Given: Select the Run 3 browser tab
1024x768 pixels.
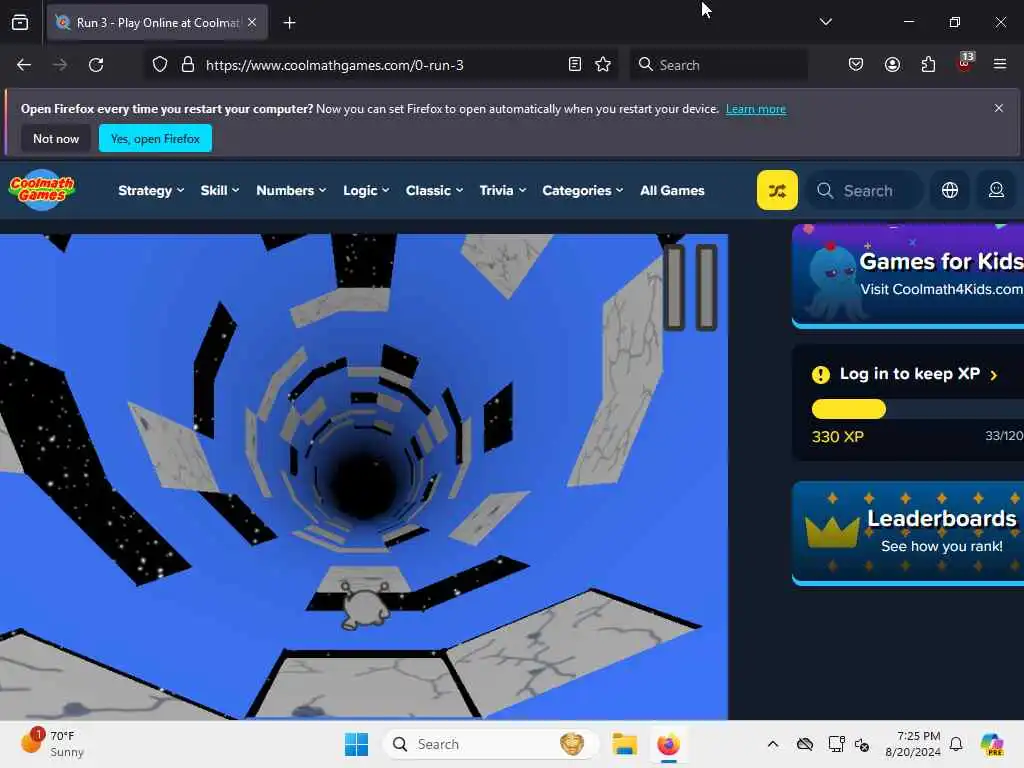Looking at the screenshot, I should coord(157,23).
